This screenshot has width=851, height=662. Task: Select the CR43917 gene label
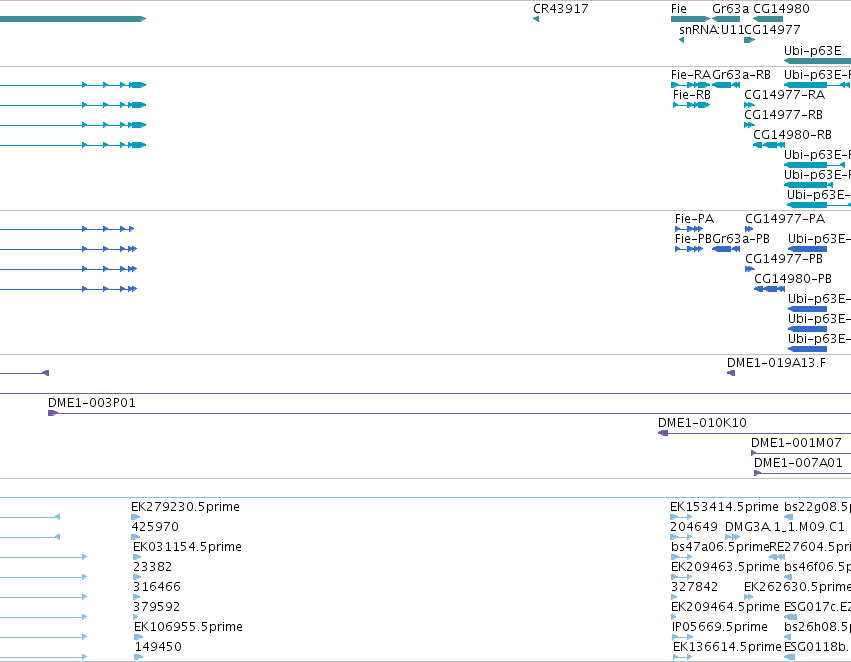pos(561,9)
